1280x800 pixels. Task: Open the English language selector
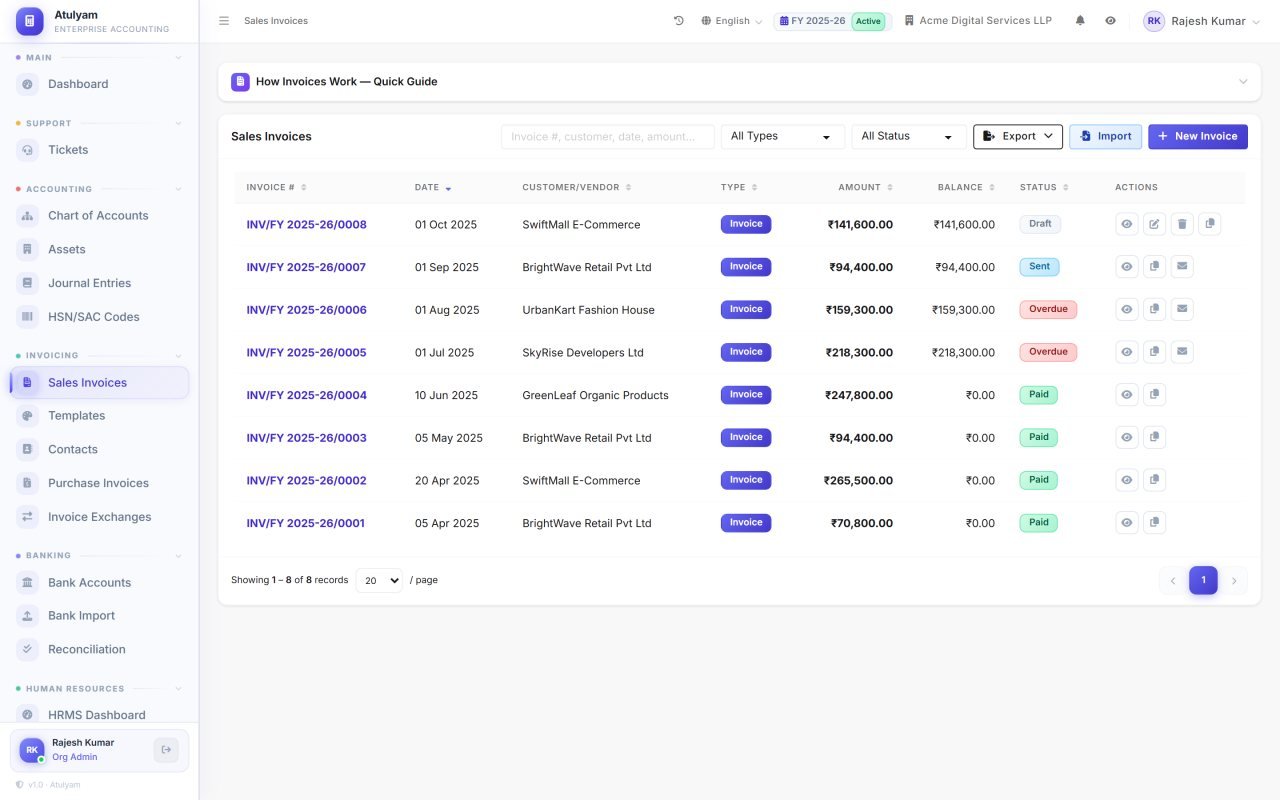(x=732, y=21)
